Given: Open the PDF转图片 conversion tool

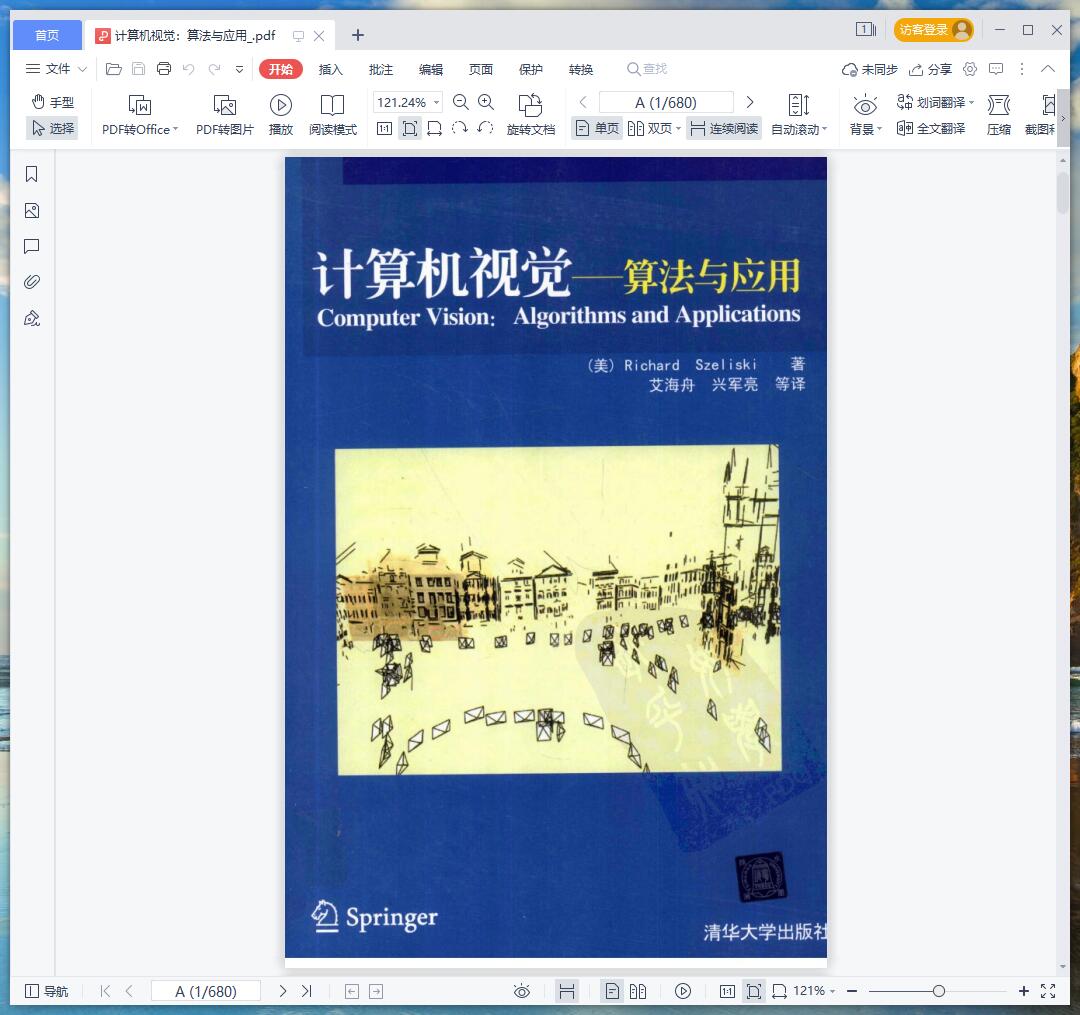Looking at the screenshot, I should point(225,115).
